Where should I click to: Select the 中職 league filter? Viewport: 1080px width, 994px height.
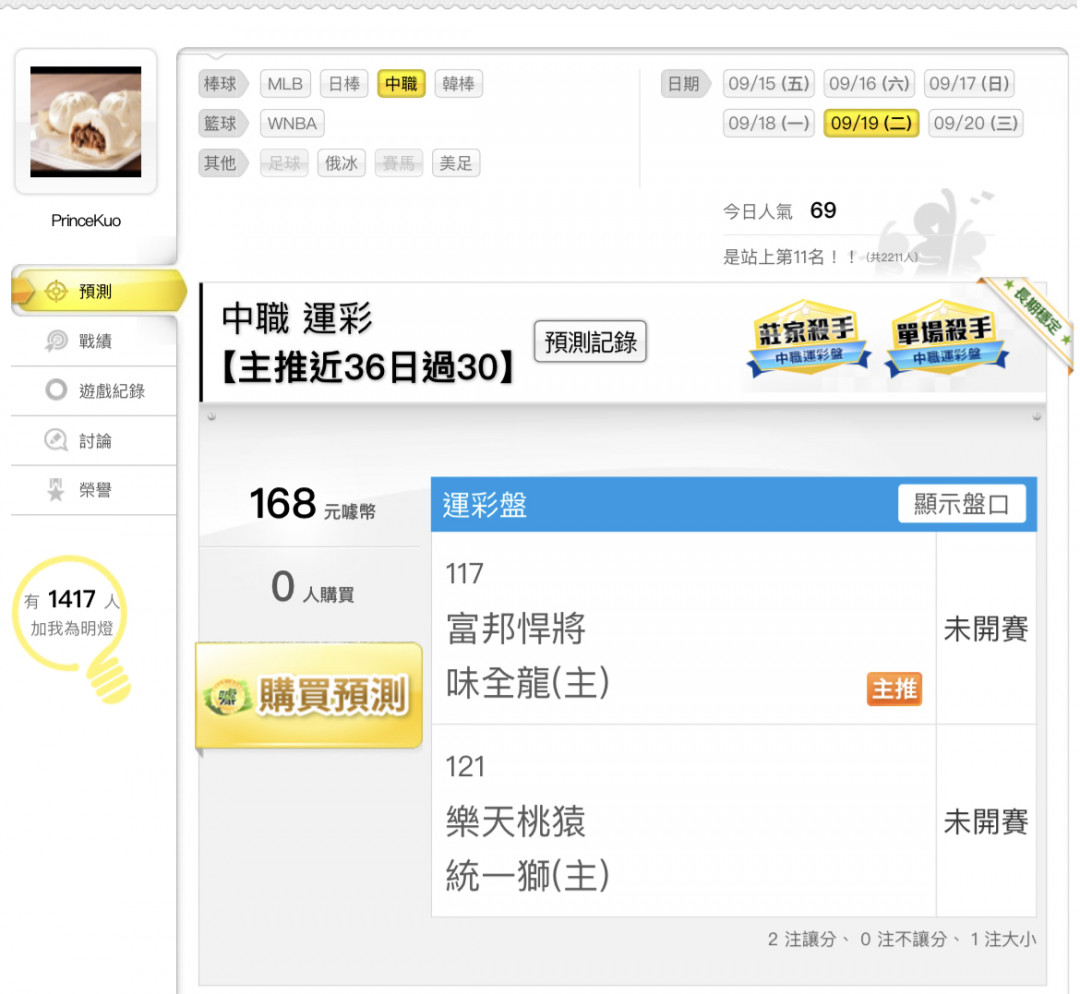[x=401, y=84]
